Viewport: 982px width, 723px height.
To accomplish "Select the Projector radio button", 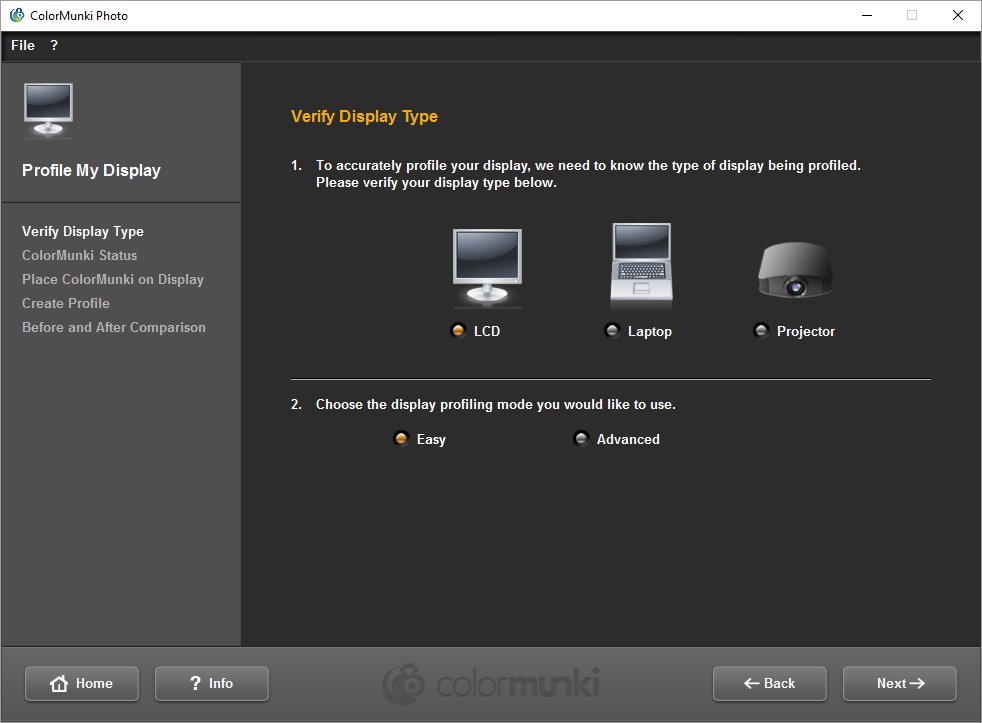I will pyautogui.click(x=761, y=331).
